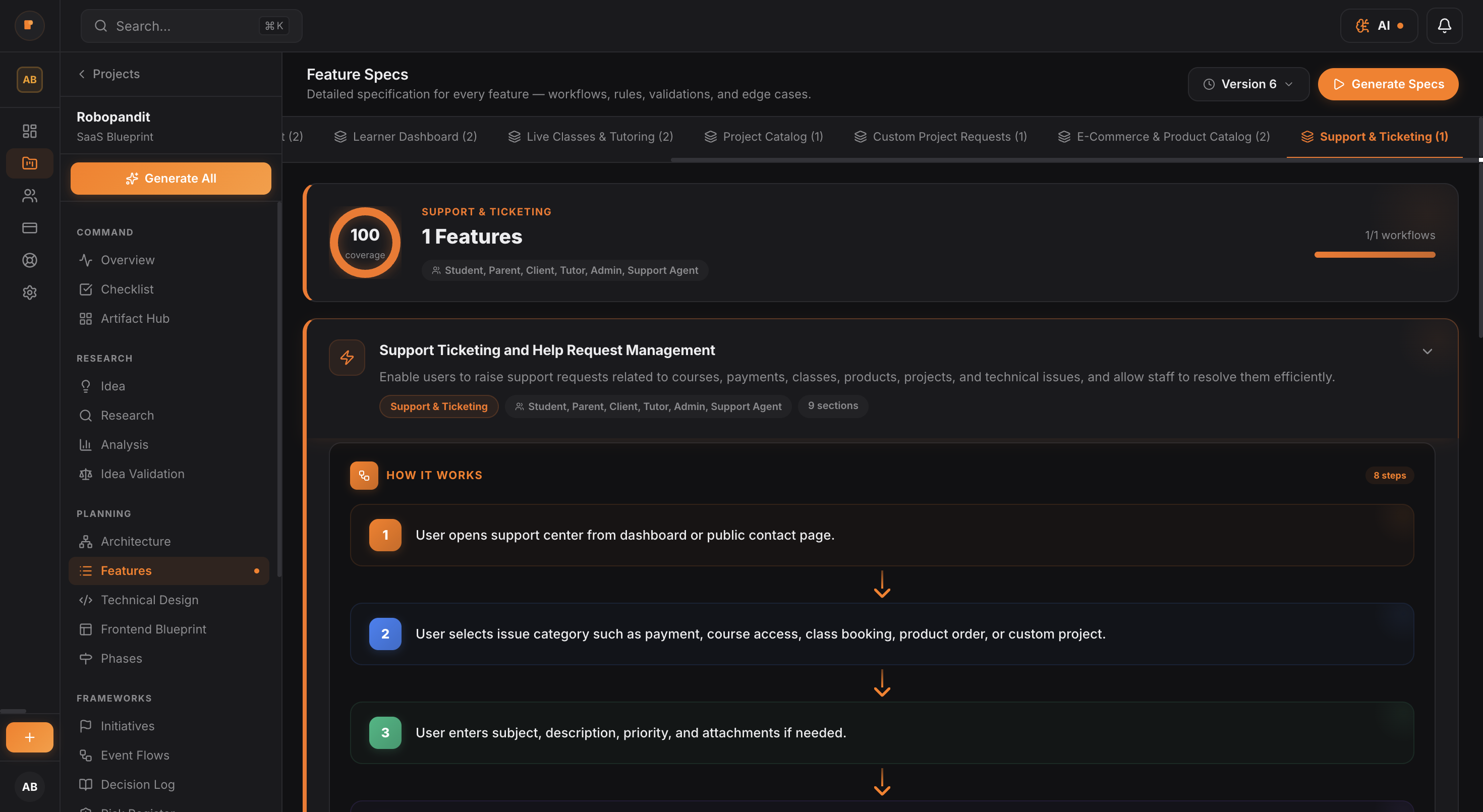Click the billing card icon in left rail
Image resolution: width=1483 pixels, height=812 pixels.
tap(29, 228)
